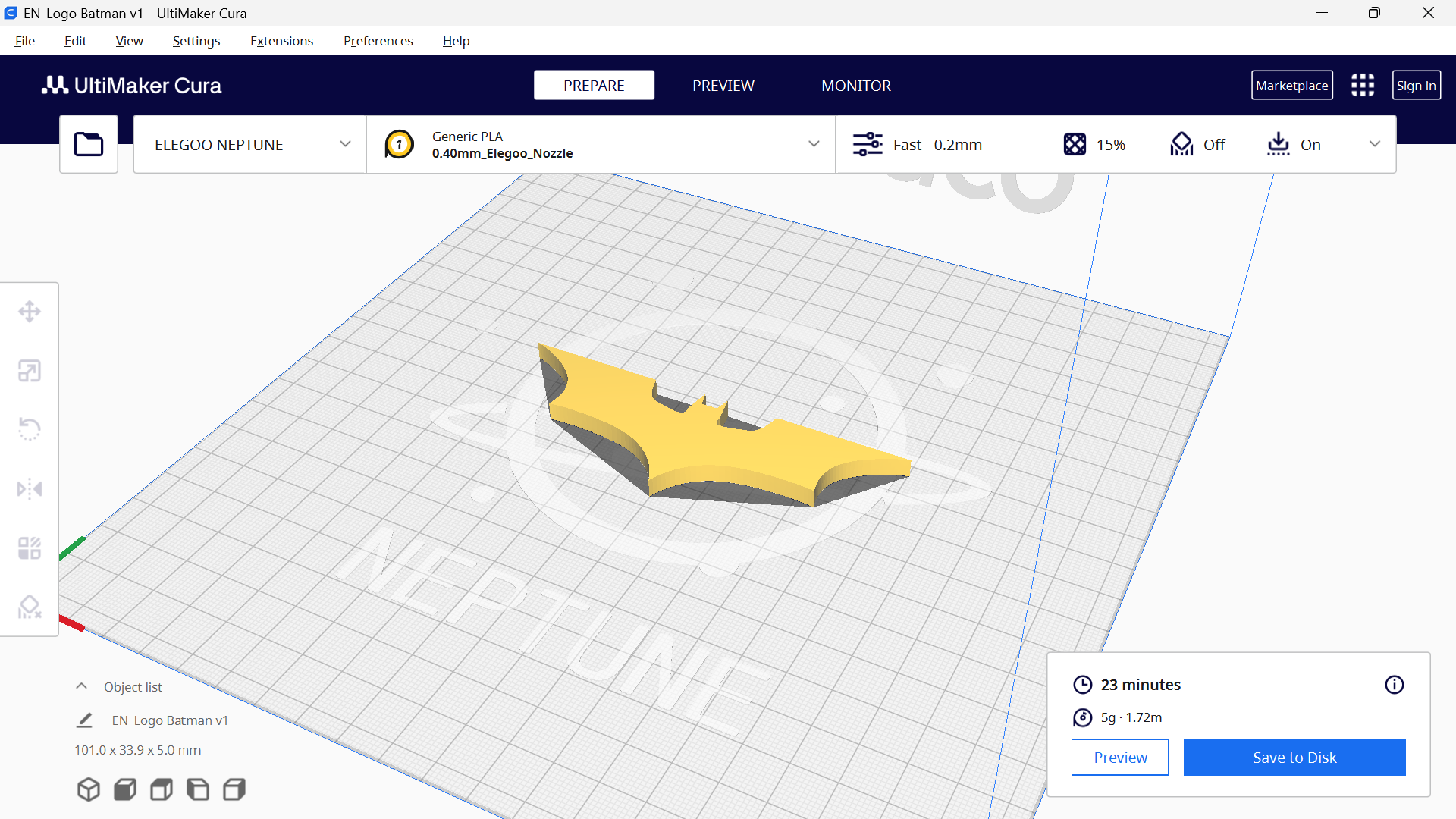The height and width of the screenshot is (819, 1456).
Task: Select the Scale tool
Action: 30,371
